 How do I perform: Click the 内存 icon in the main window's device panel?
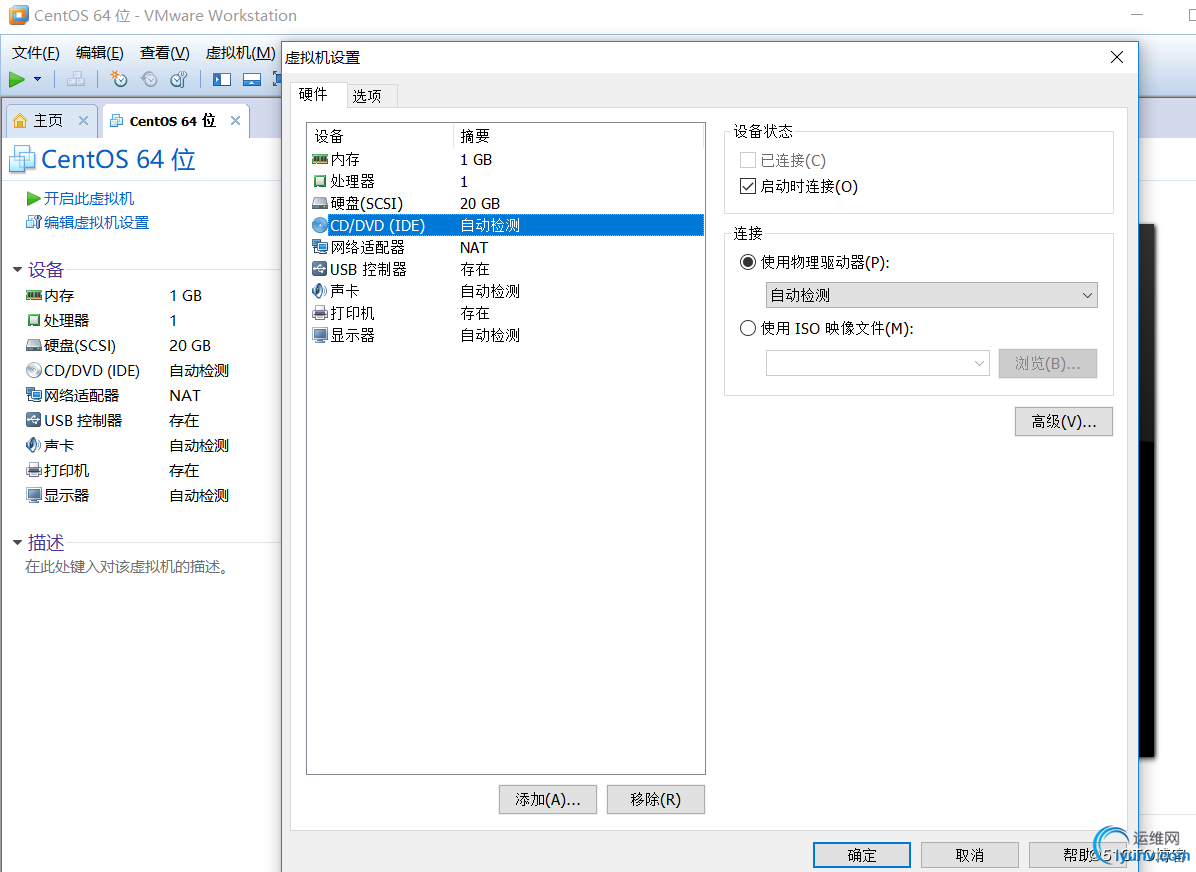(34, 295)
